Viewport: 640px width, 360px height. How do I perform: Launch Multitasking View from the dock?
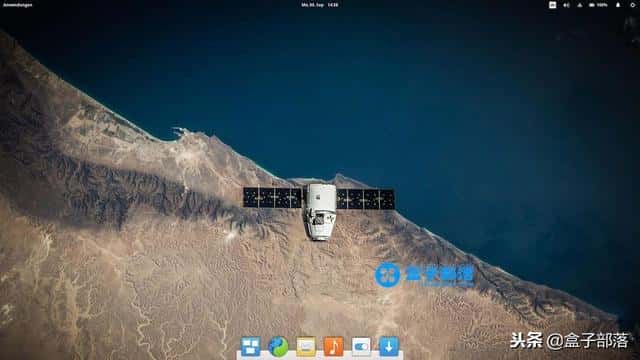(251, 347)
